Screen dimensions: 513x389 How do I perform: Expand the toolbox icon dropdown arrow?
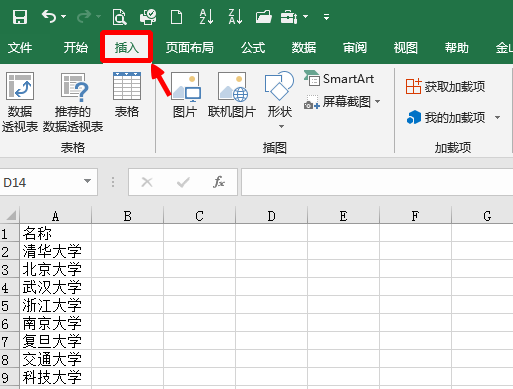click(305, 16)
